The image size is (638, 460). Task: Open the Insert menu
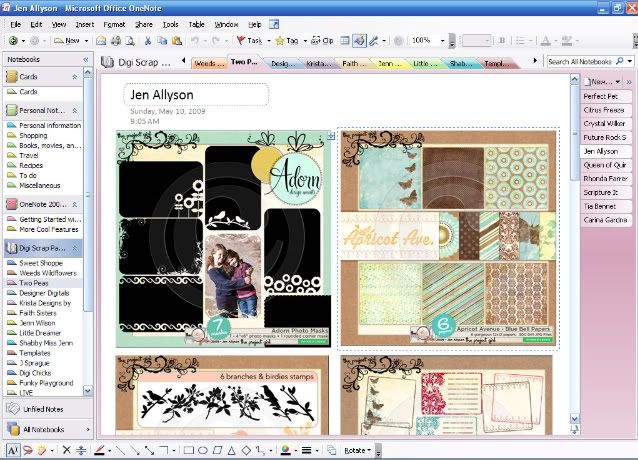pyautogui.click(x=85, y=24)
